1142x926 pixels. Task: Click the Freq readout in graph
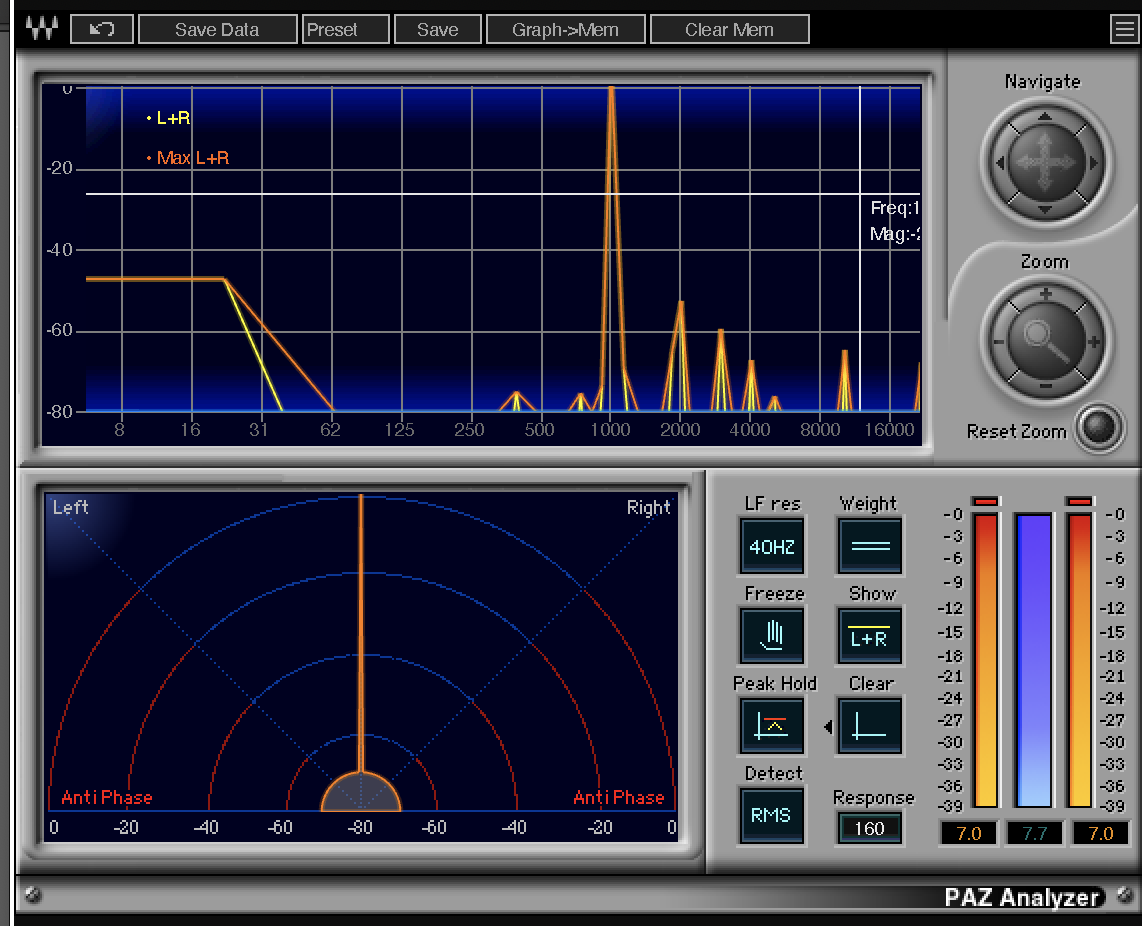pos(895,208)
